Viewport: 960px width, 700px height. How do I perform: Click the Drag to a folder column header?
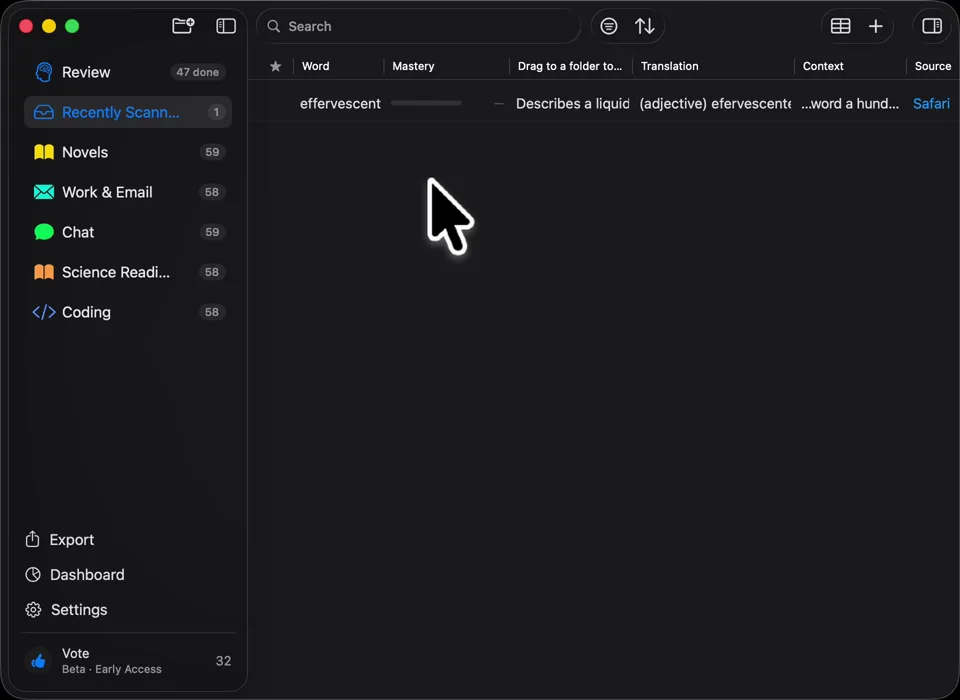click(x=569, y=66)
